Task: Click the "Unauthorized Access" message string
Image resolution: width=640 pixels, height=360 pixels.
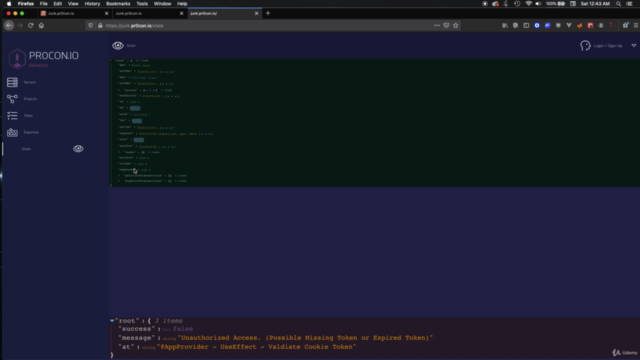Action: tap(305, 338)
